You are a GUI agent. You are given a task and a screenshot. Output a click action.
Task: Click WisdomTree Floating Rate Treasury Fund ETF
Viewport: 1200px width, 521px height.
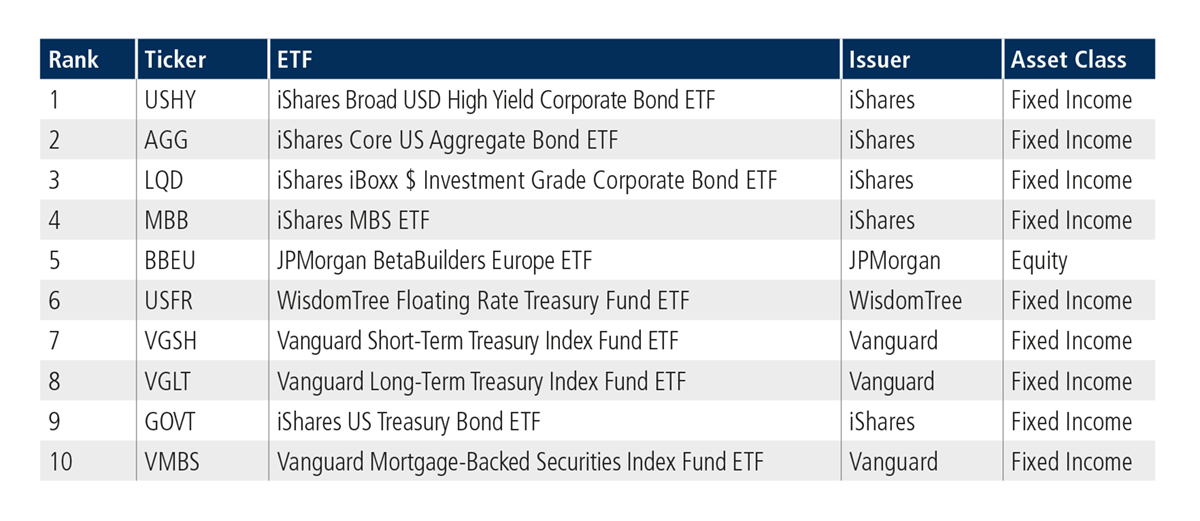[x=483, y=301]
